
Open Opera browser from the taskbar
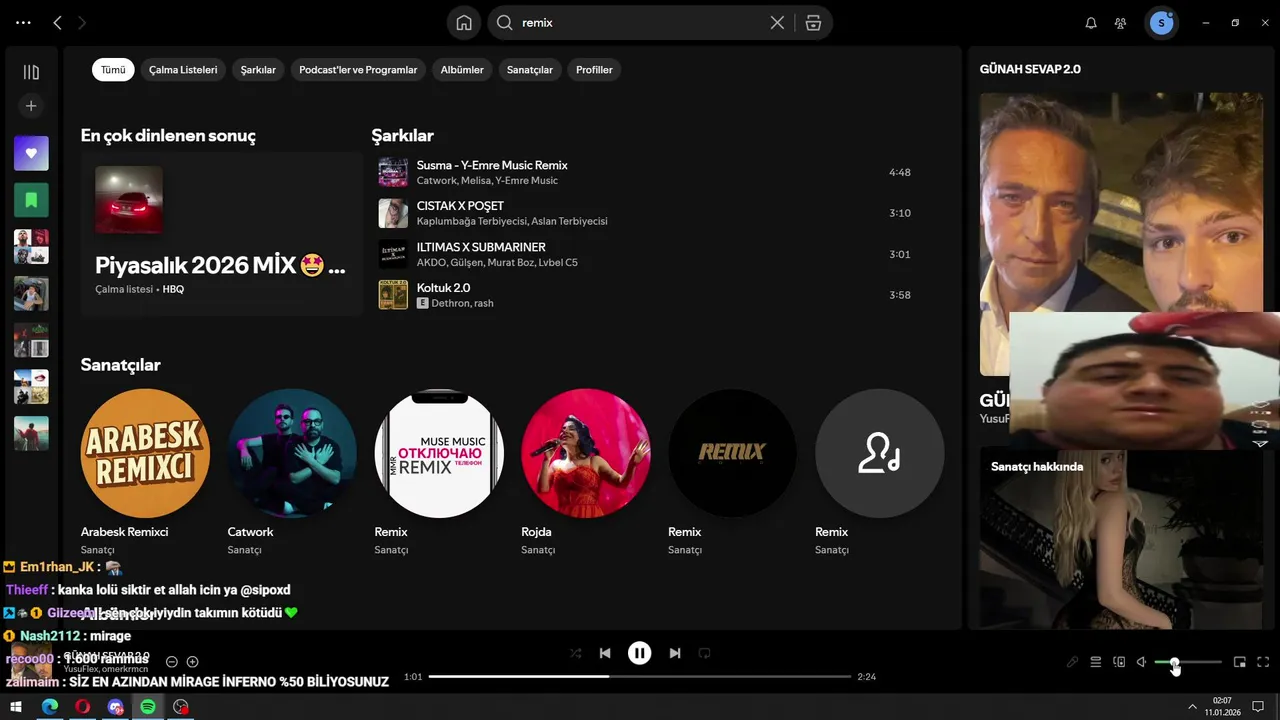[x=82, y=707]
